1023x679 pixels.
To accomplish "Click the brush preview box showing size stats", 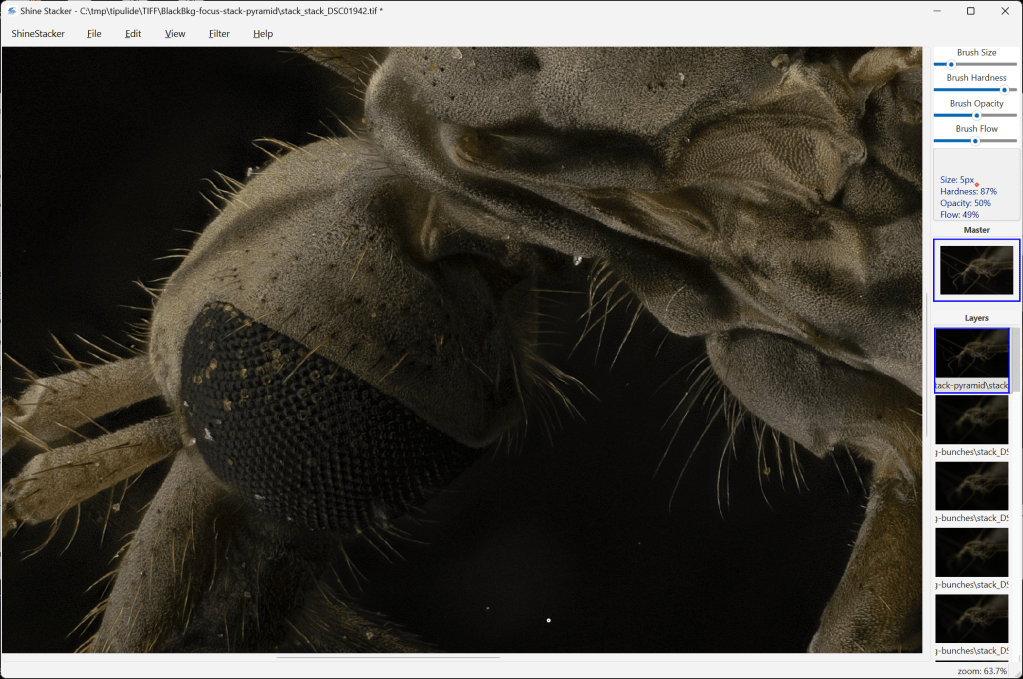I will [976, 185].
